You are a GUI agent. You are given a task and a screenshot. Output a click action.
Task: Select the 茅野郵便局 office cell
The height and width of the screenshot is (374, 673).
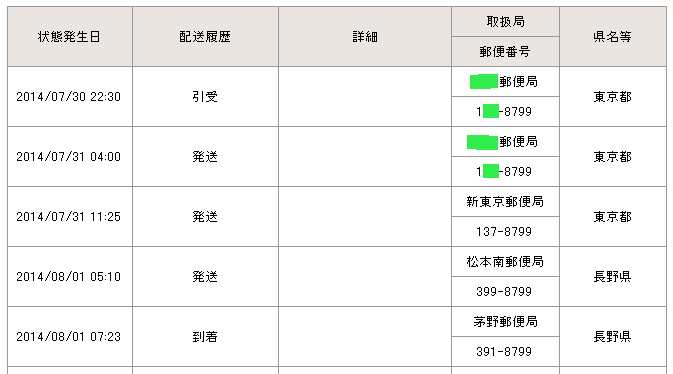point(505,322)
